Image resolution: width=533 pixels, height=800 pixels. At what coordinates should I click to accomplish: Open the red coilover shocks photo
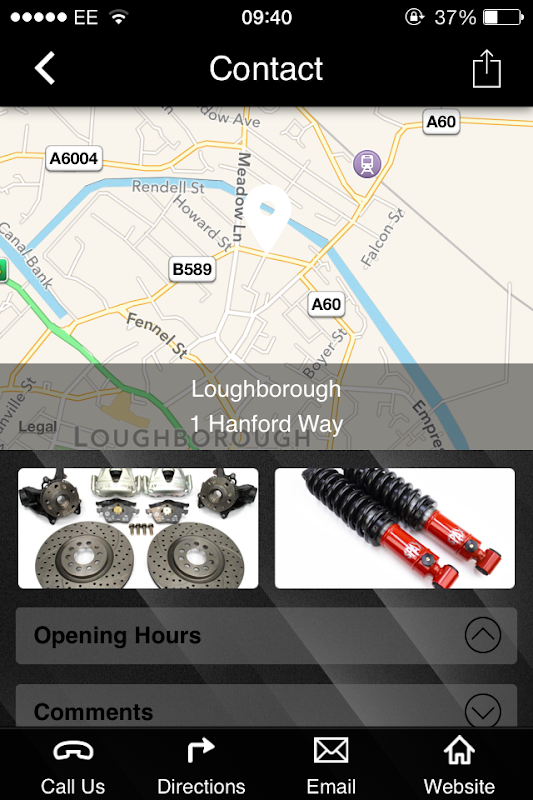[x=395, y=528]
